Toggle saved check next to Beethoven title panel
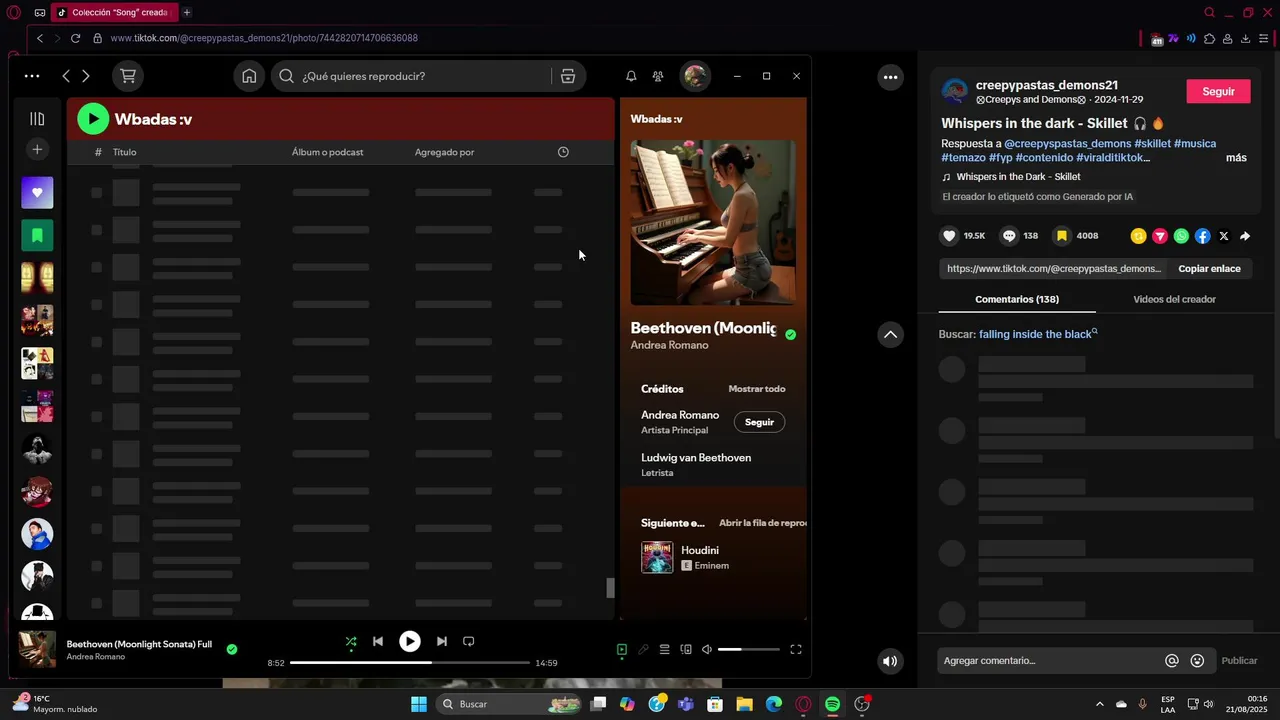1280x720 pixels. tap(791, 335)
